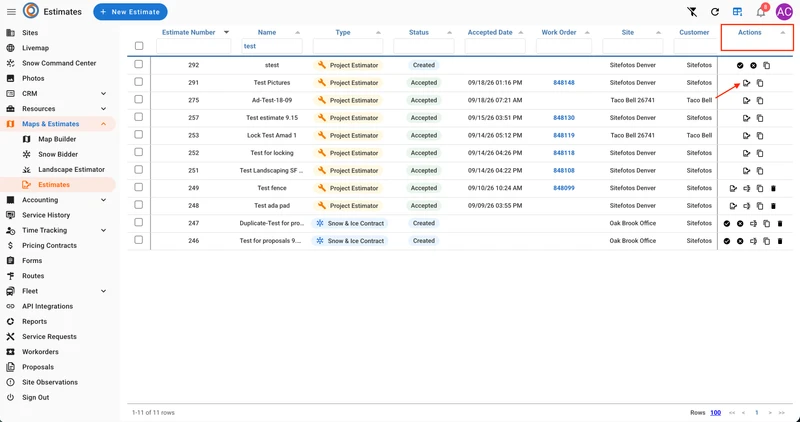The height and width of the screenshot is (422, 800).
Task: Expand the Accounting sidebar section
Action: (104, 200)
